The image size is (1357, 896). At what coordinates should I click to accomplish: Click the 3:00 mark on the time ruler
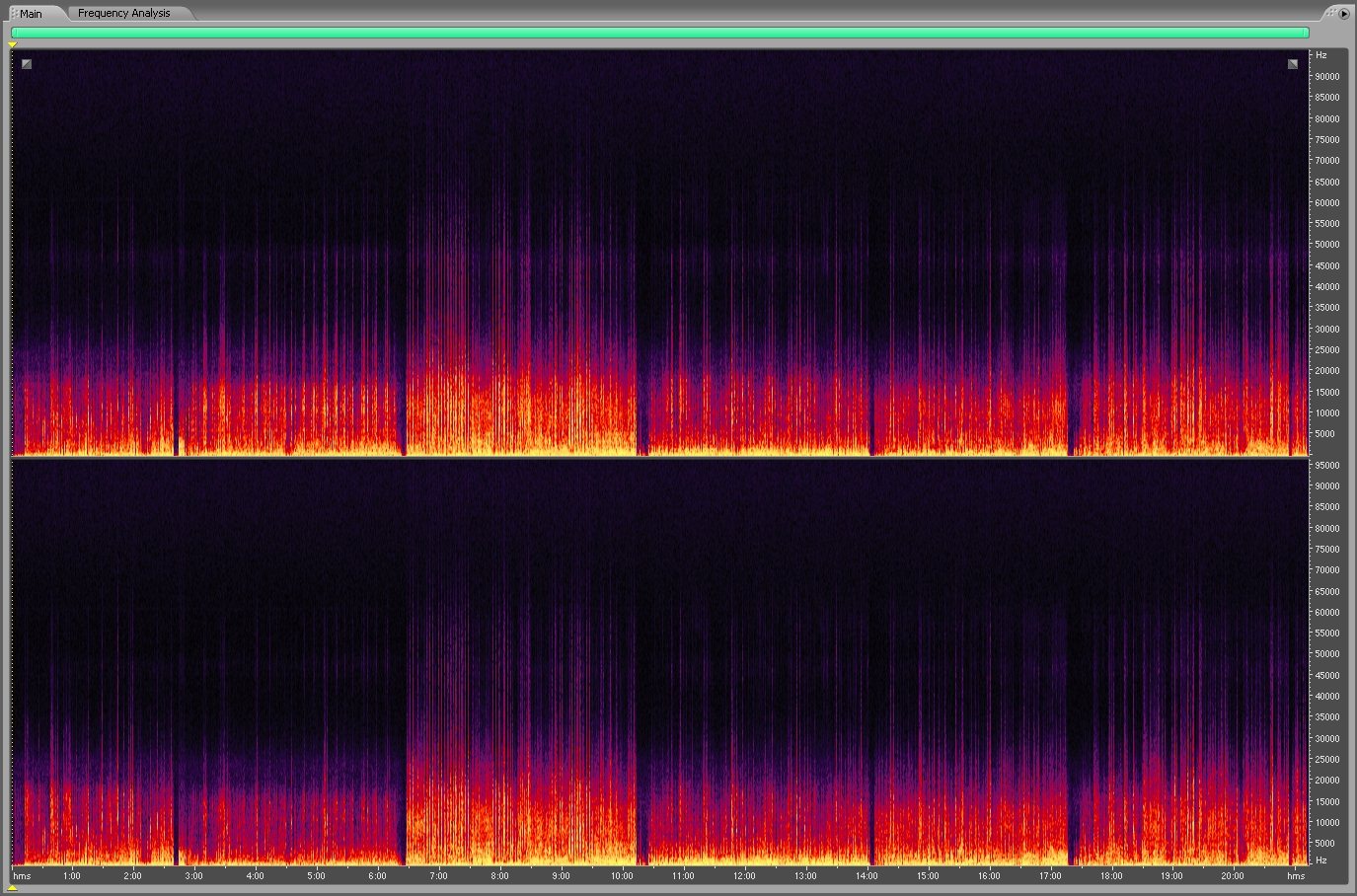coord(194,875)
